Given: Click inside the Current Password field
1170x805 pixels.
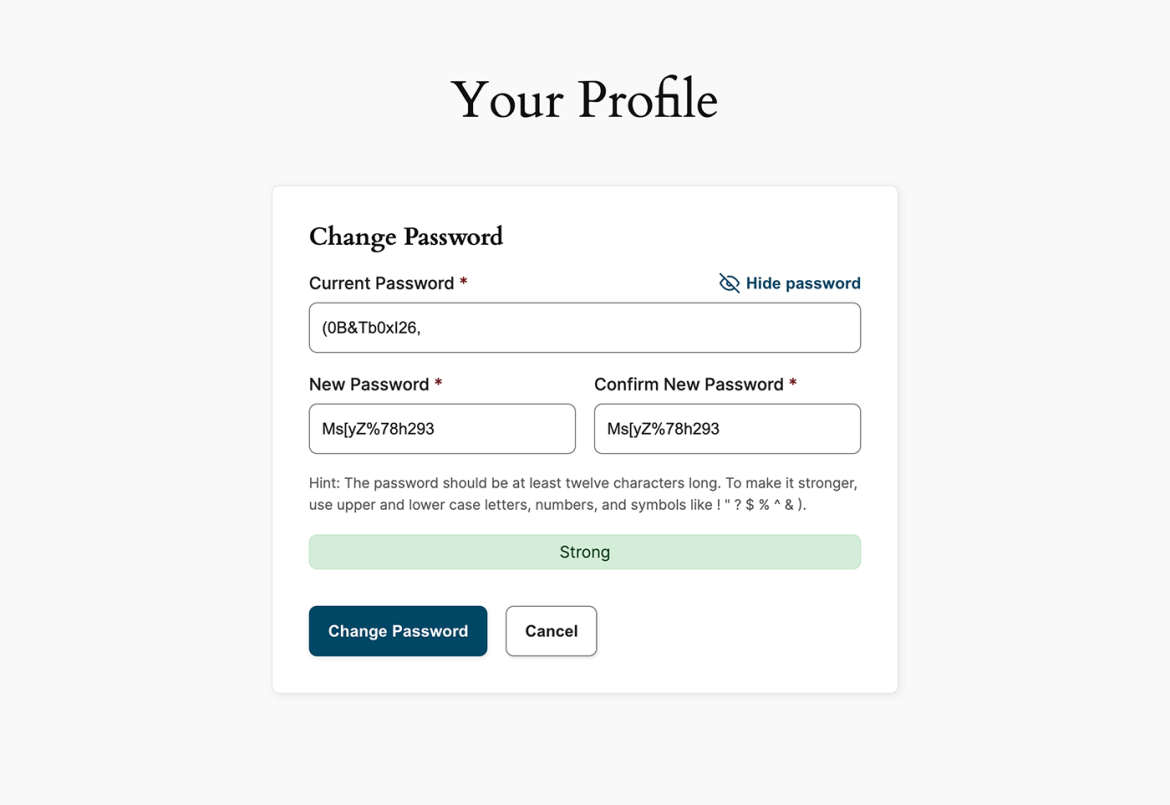Looking at the screenshot, I should (x=584, y=327).
